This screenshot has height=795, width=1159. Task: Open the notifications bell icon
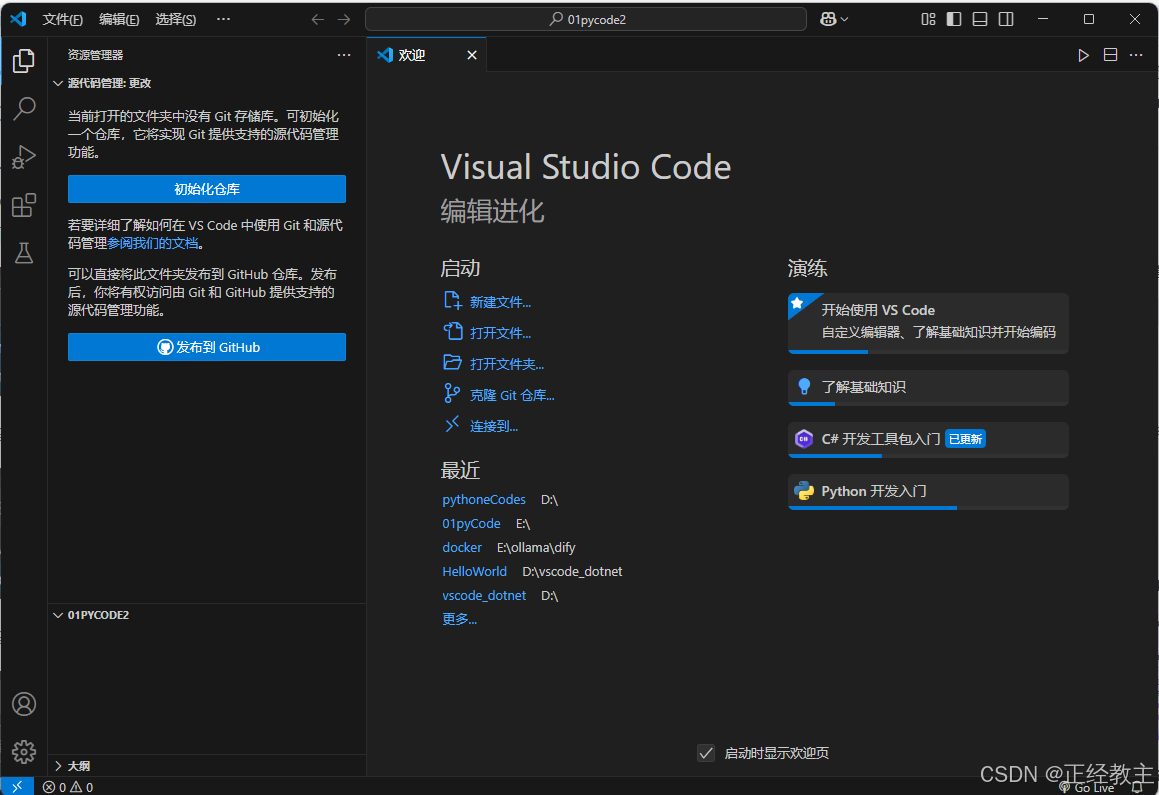pos(1138,788)
